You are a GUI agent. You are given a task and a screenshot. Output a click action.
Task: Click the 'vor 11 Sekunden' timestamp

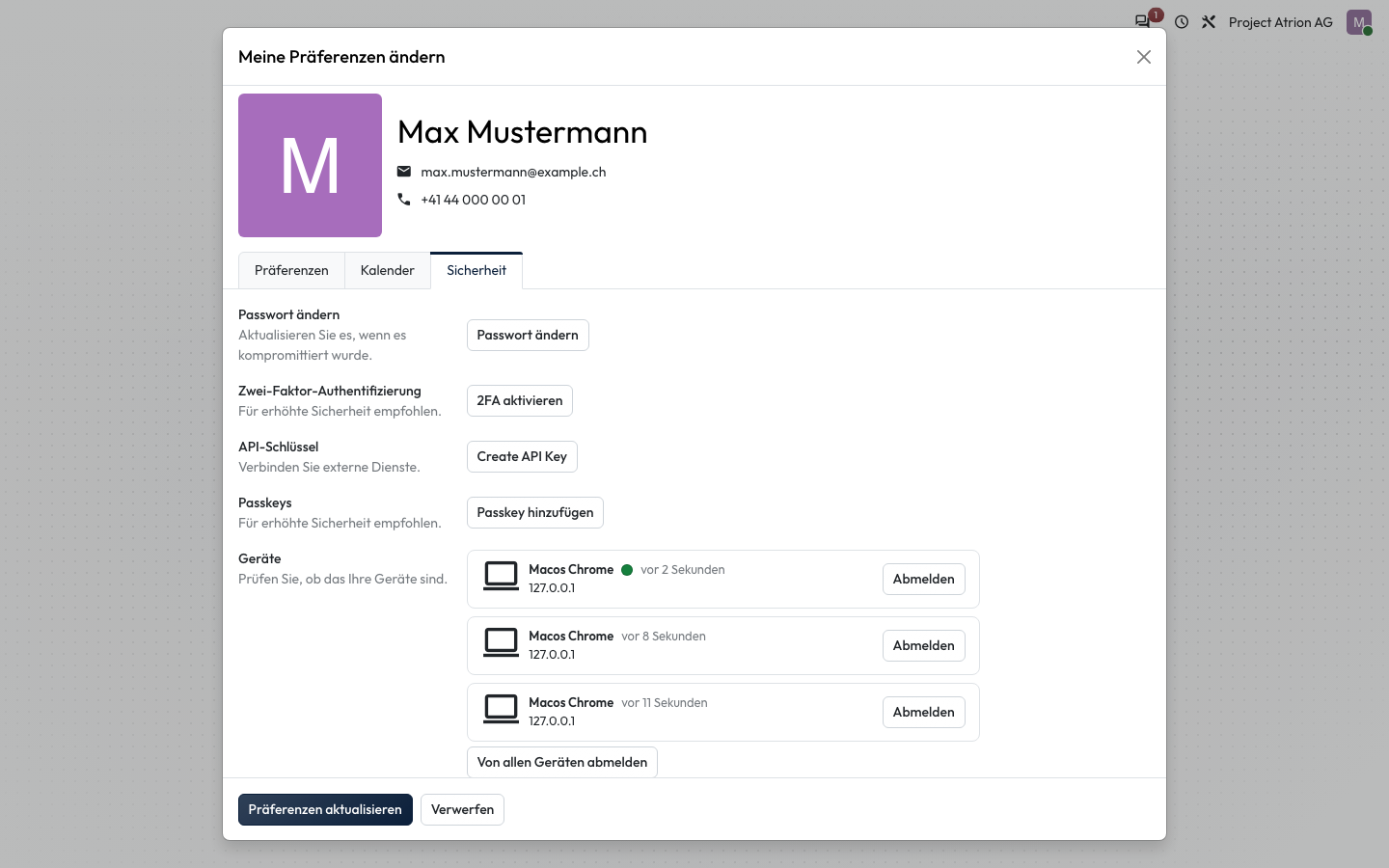point(665,703)
